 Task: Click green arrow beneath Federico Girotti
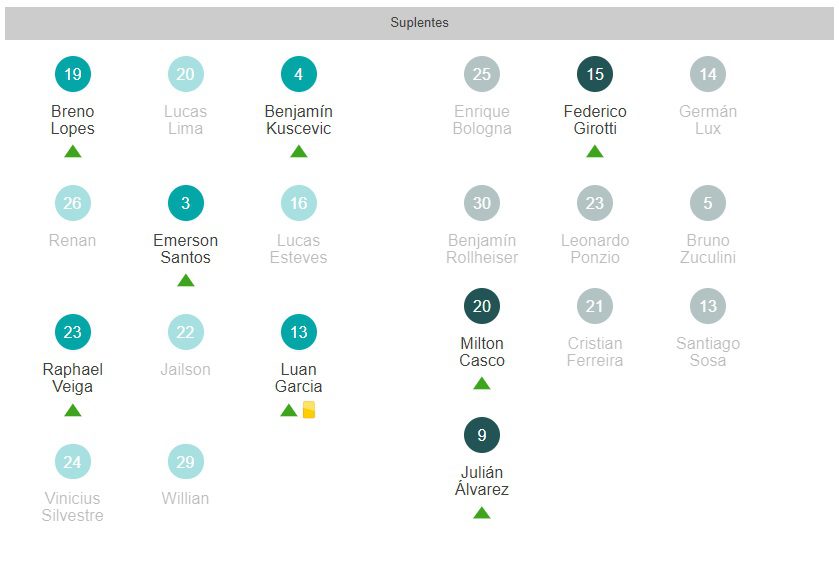click(x=595, y=152)
